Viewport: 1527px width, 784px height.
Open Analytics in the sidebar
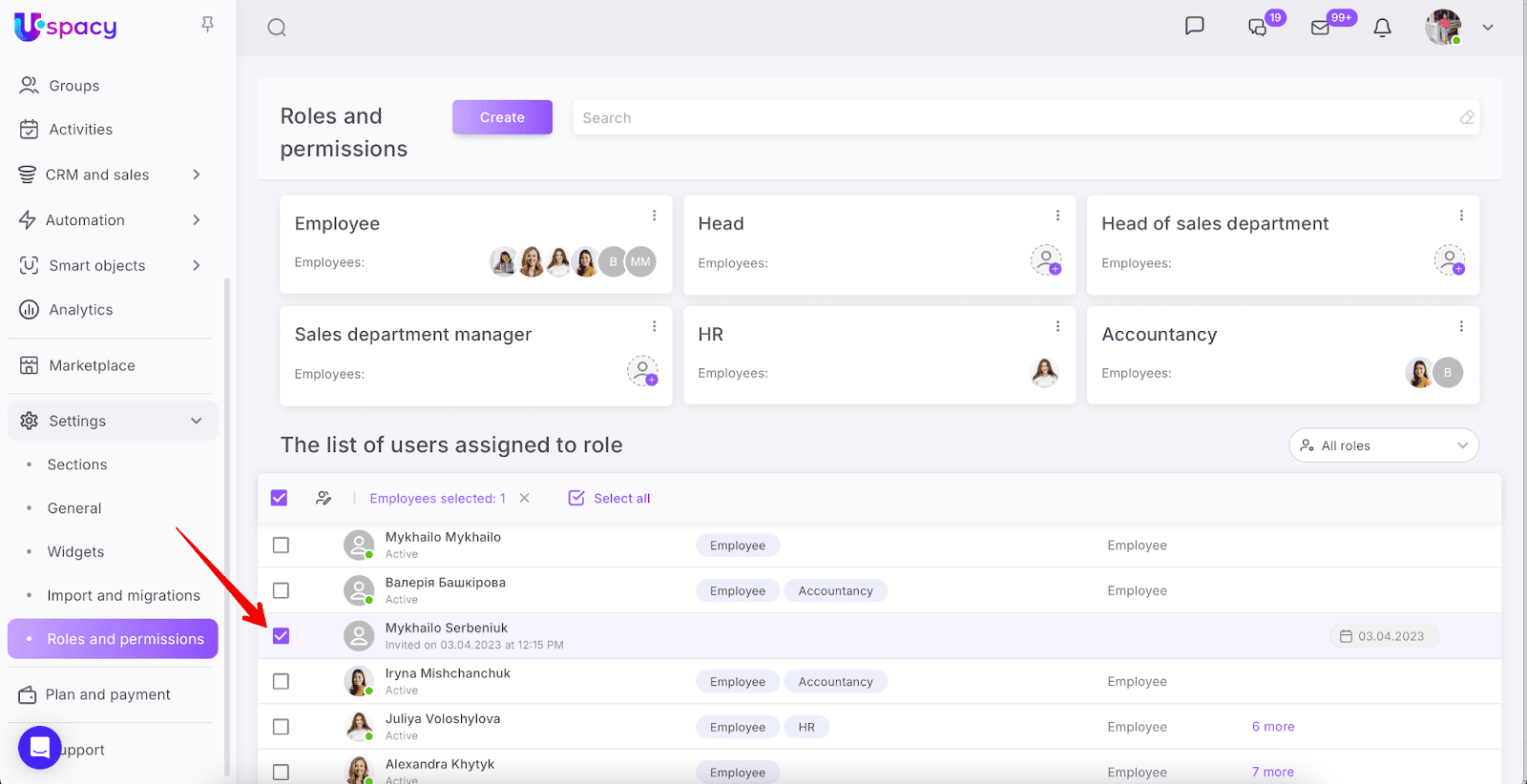click(80, 310)
